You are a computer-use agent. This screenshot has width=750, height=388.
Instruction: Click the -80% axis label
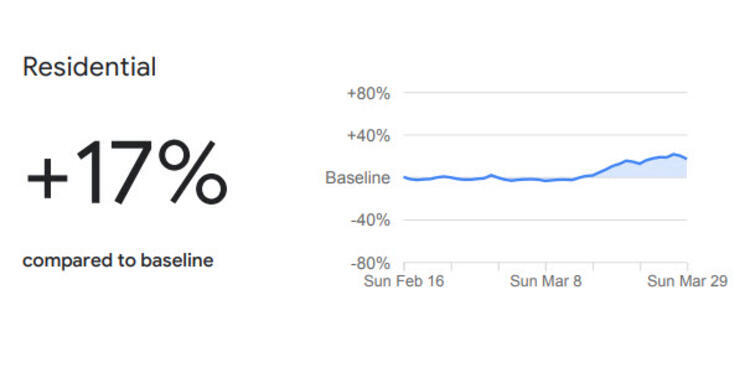pyautogui.click(x=370, y=263)
